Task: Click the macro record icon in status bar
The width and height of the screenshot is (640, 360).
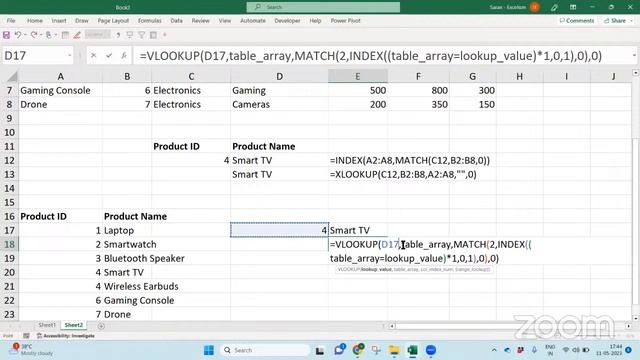Action: click(26, 336)
